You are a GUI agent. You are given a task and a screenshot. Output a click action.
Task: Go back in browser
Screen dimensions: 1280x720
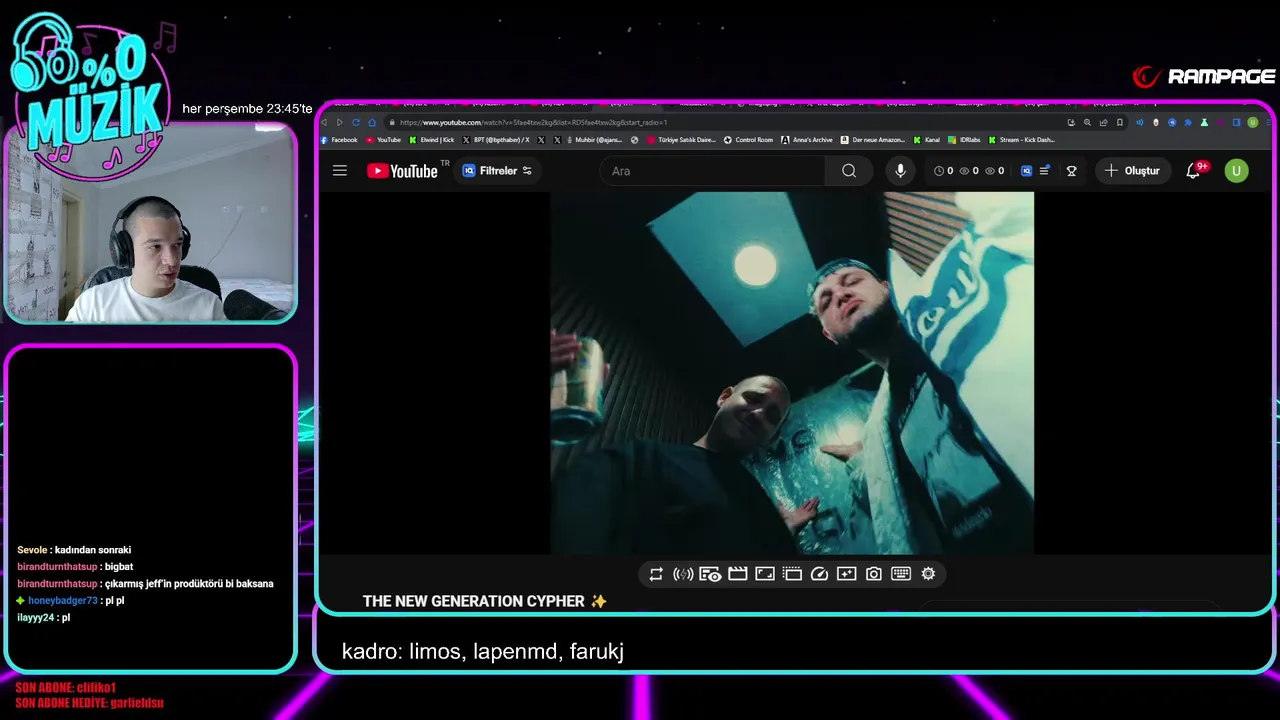pyautogui.click(x=324, y=122)
